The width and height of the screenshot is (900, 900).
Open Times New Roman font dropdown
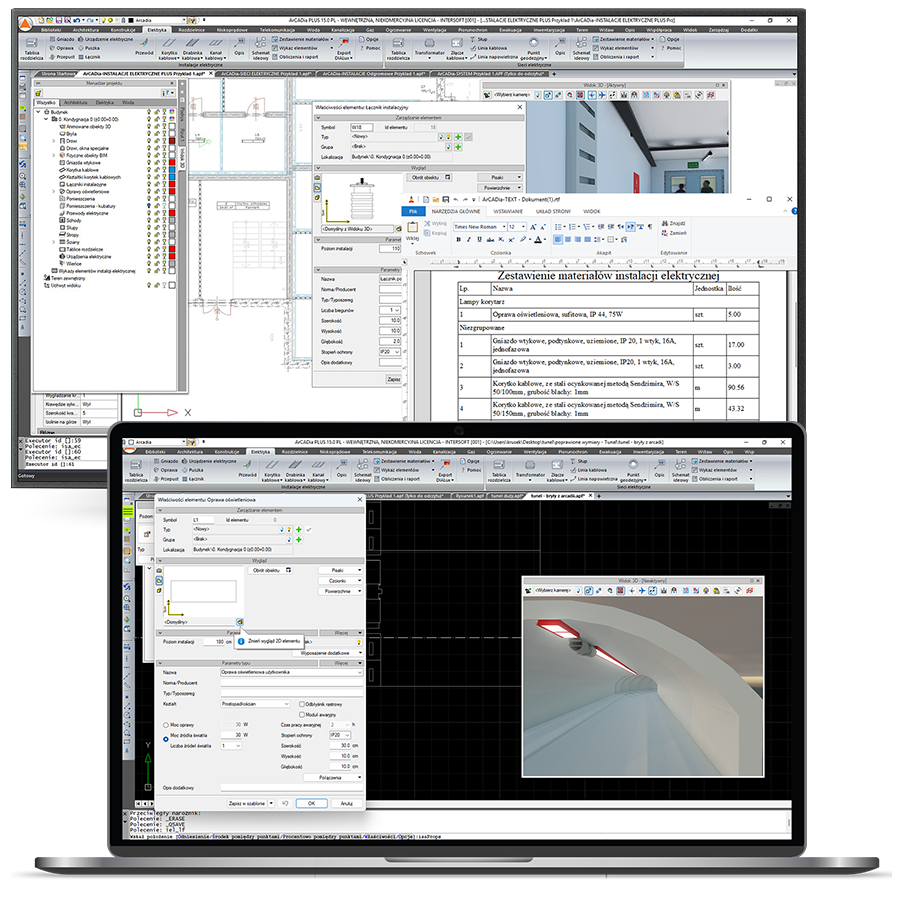click(x=504, y=227)
